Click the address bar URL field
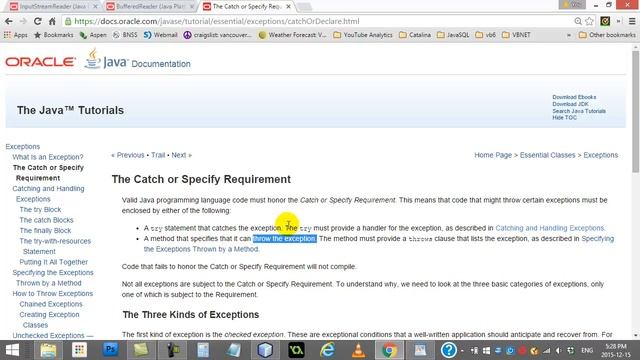The width and height of the screenshot is (640, 360). point(318,21)
